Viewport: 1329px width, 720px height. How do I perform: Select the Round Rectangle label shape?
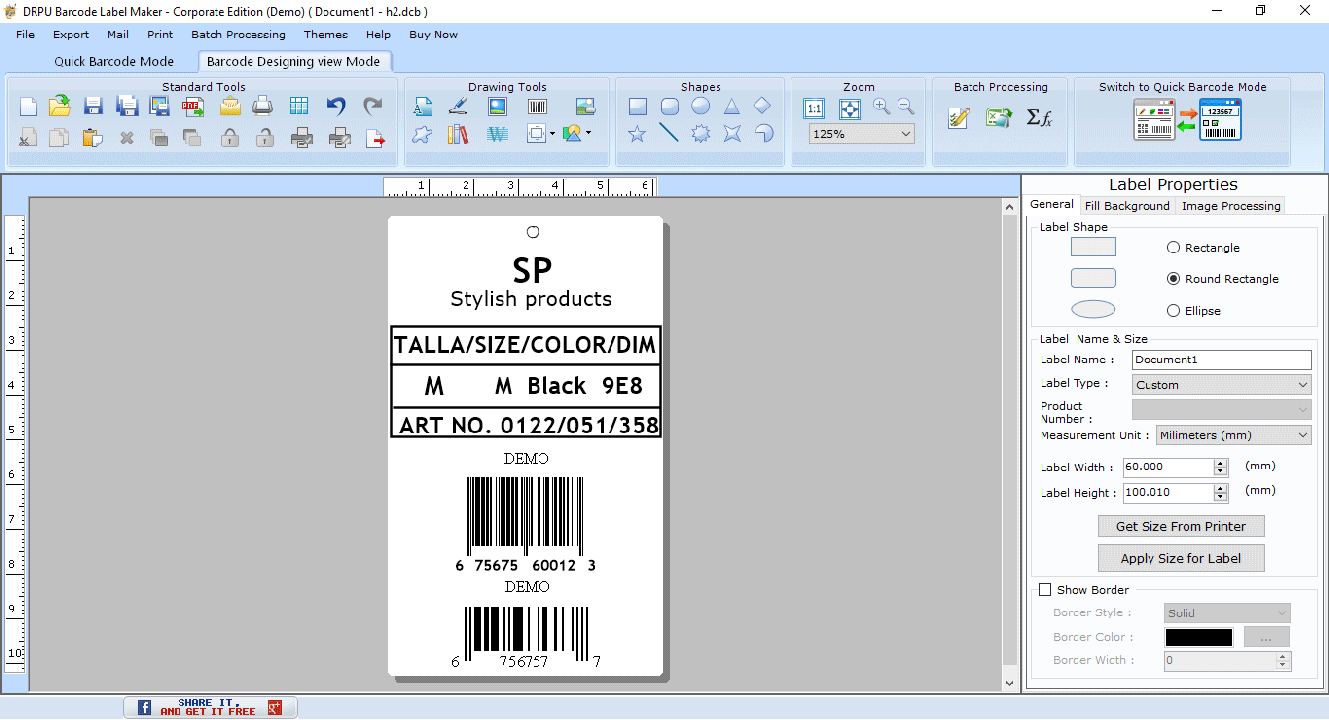[x=1172, y=279]
